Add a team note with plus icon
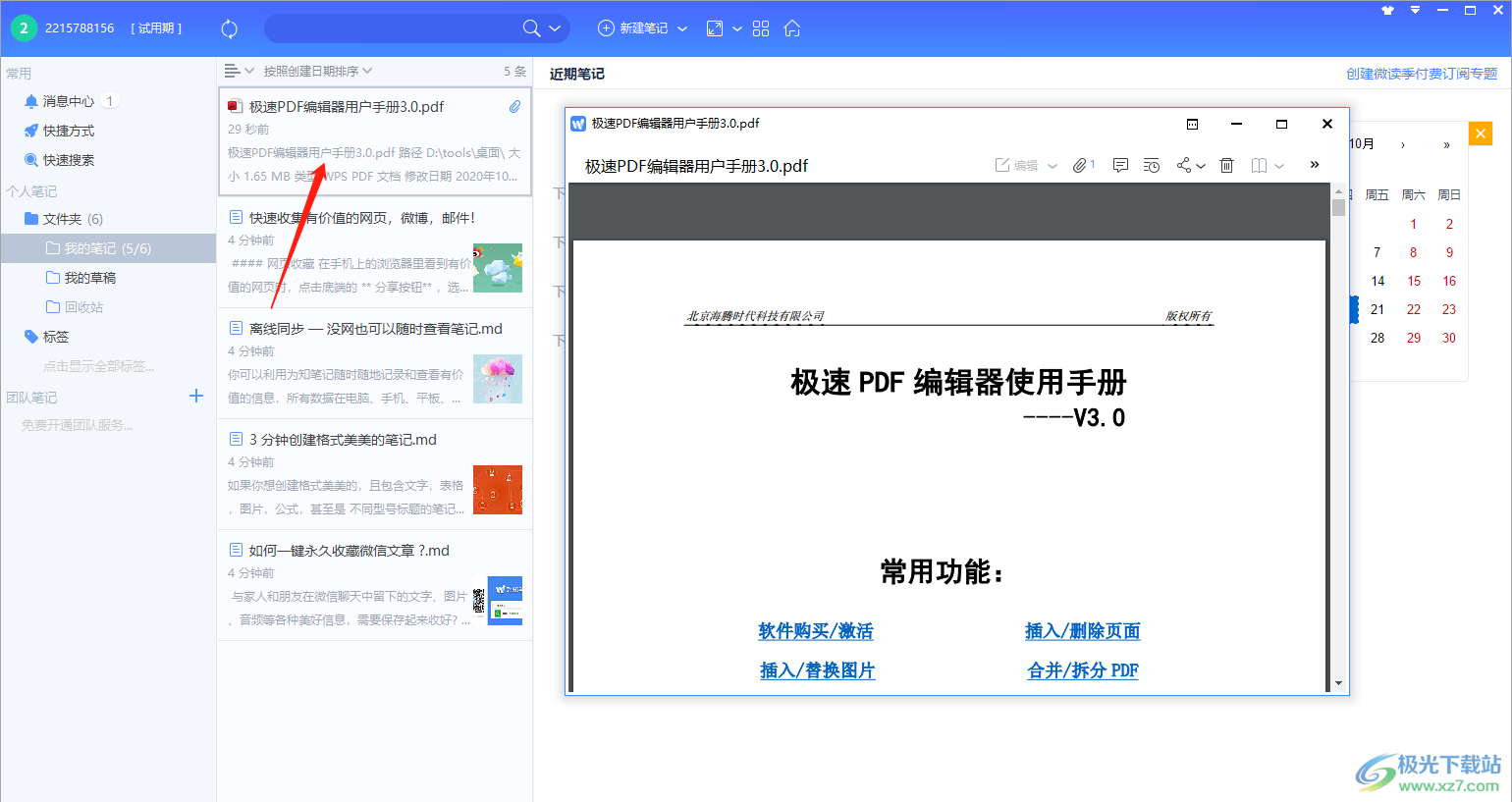This screenshot has width=1512, height=802. [x=196, y=396]
